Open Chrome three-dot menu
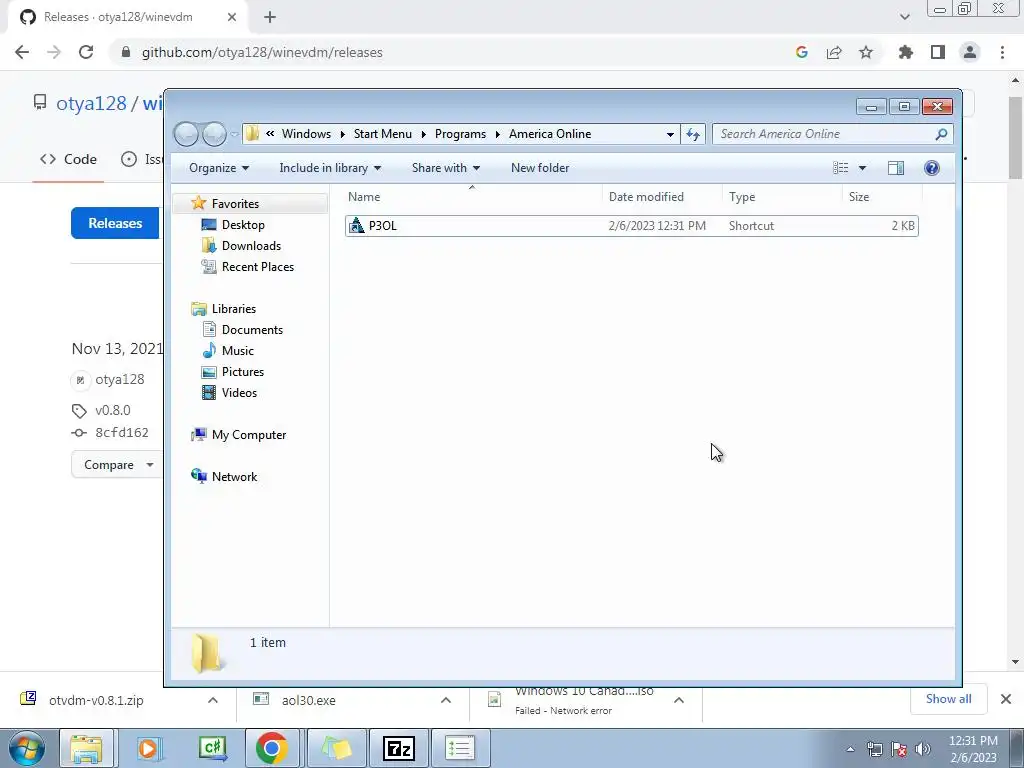The height and width of the screenshot is (768, 1024). (x=1002, y=52)
